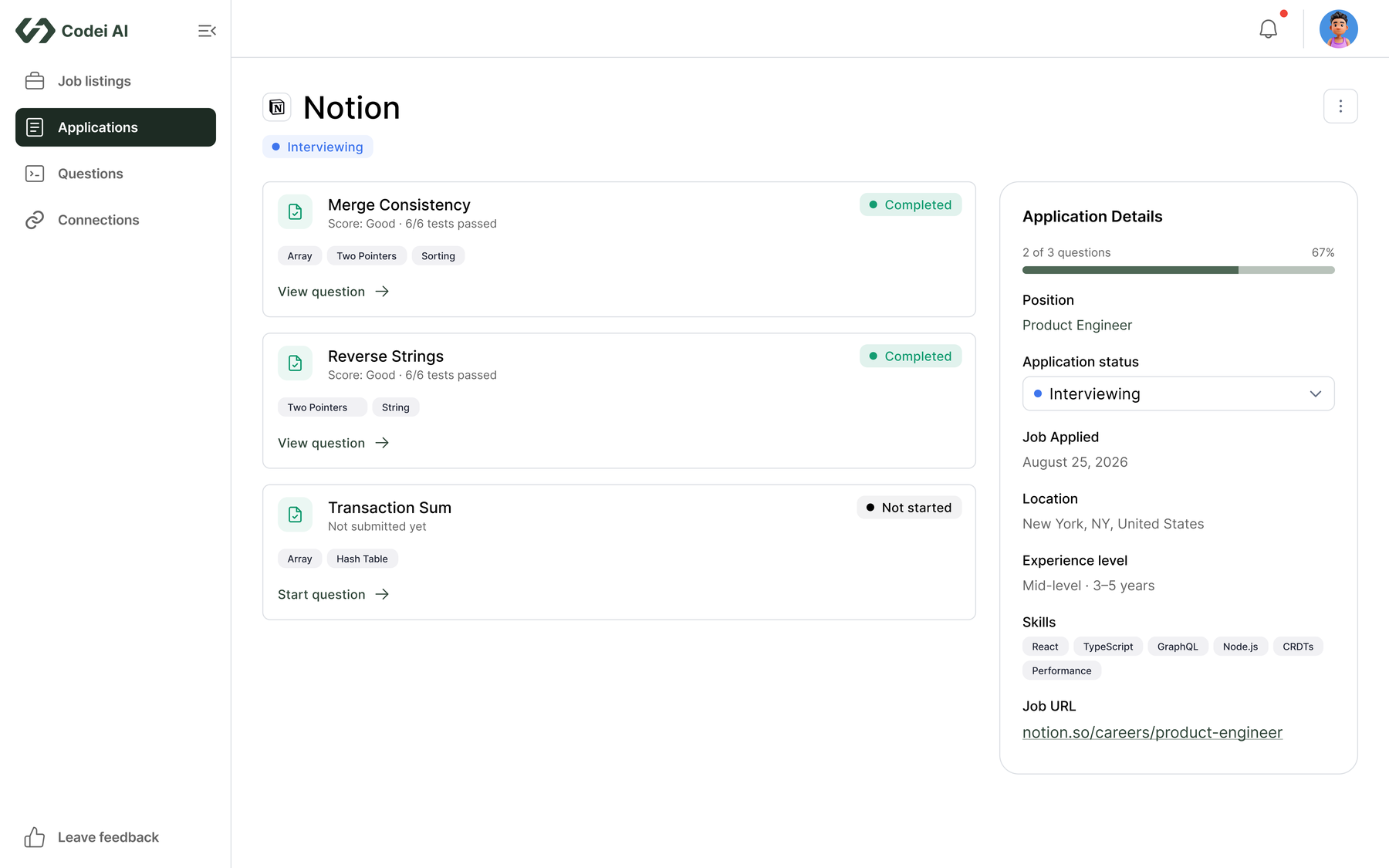Click the Notion company logo icon
The height and width of the screenshot is (868, 1389).
coord(277,107)
